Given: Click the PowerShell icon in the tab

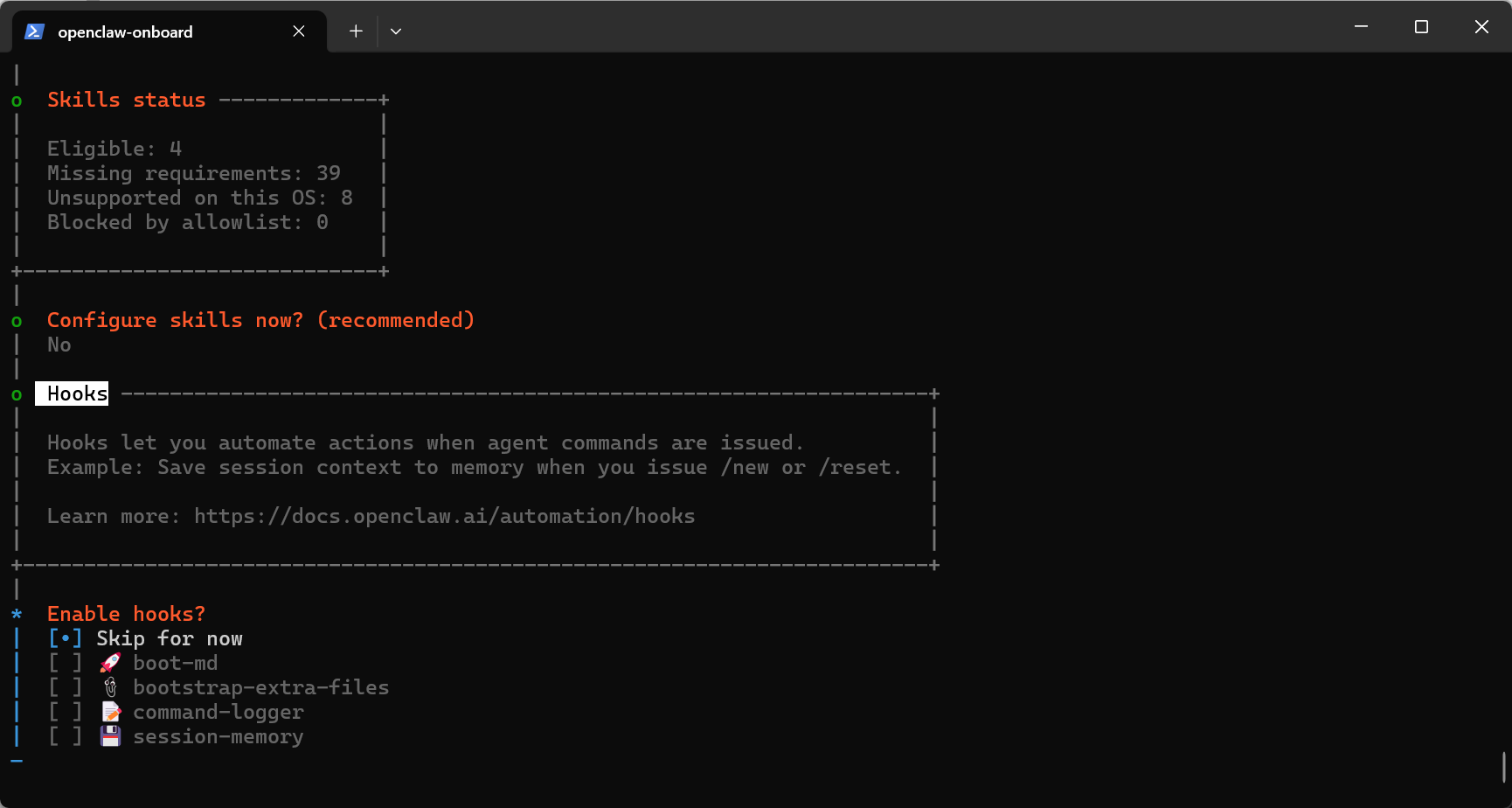Looking at the screenshot, I should (34, 31).
